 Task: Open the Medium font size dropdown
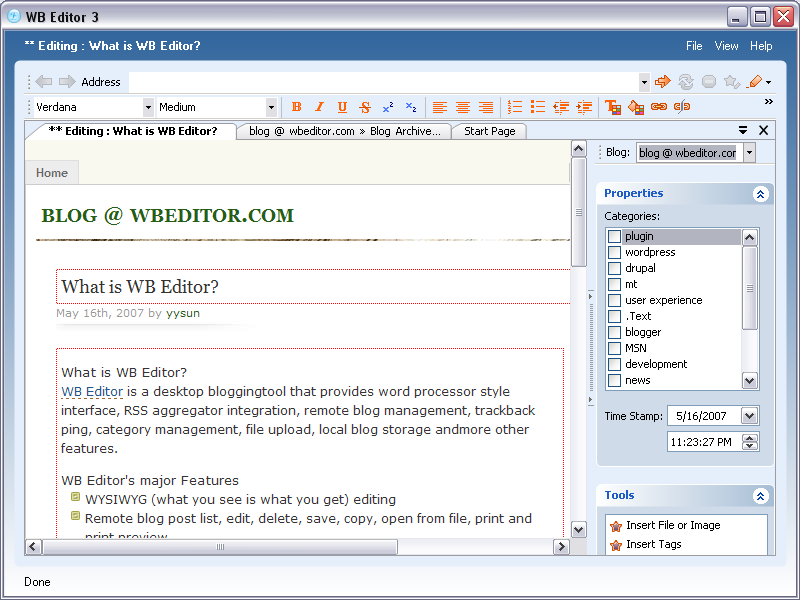(x=271, y=107)
